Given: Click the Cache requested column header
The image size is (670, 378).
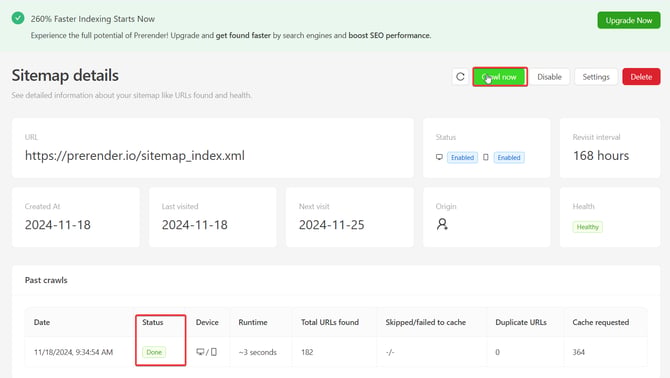Looking at the screenshot, I should pyautogui.click(x=601, y=322).
